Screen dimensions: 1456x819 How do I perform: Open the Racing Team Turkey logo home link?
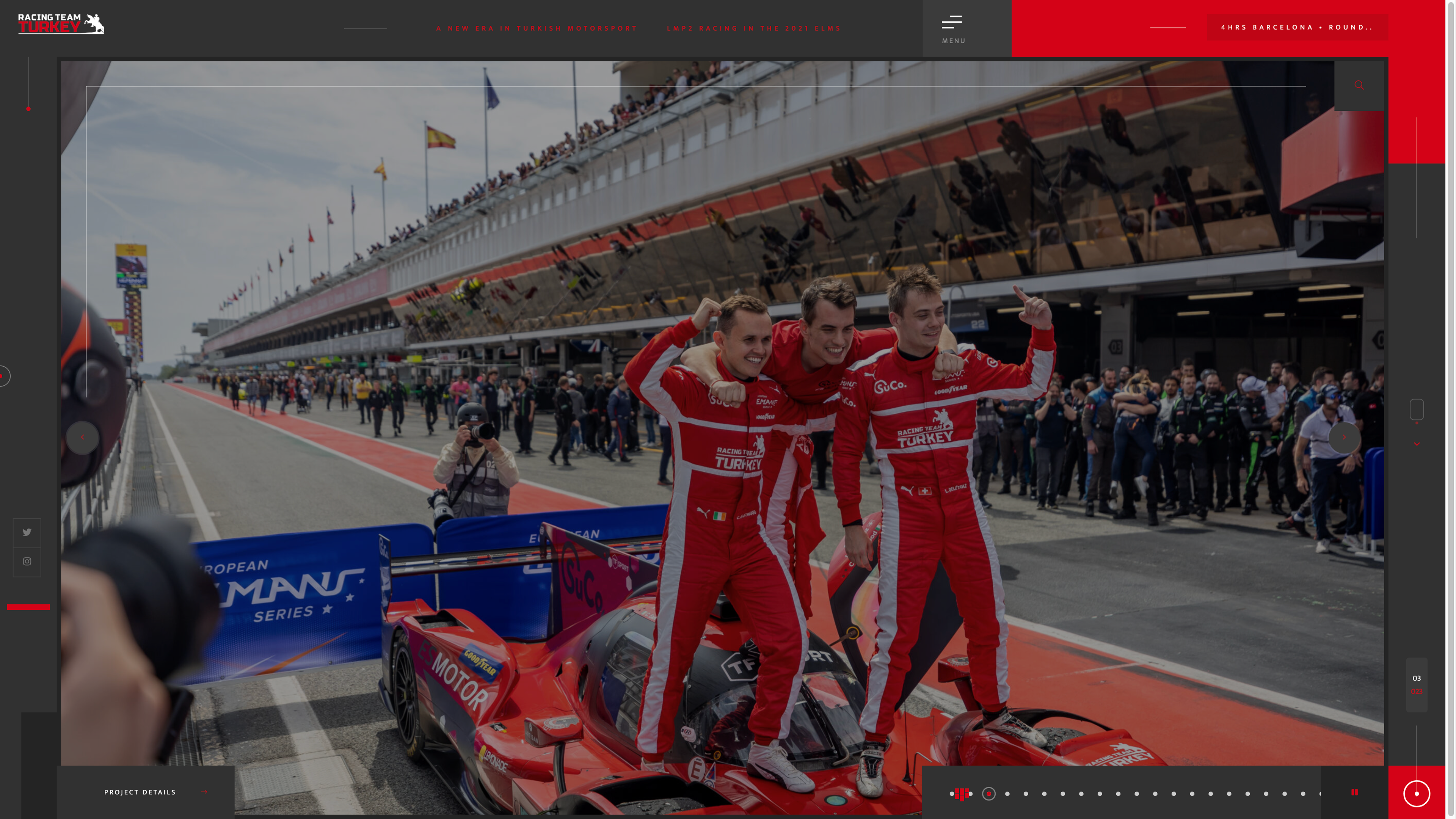(61, 24)
